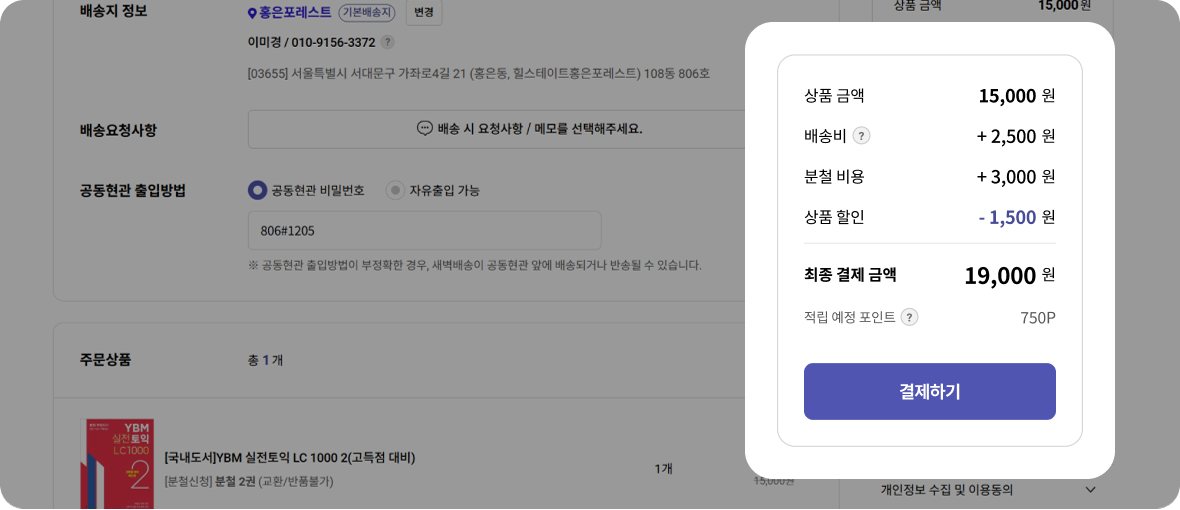
Task: Click the 변경 button for delivery address
Action: point(424,13)
